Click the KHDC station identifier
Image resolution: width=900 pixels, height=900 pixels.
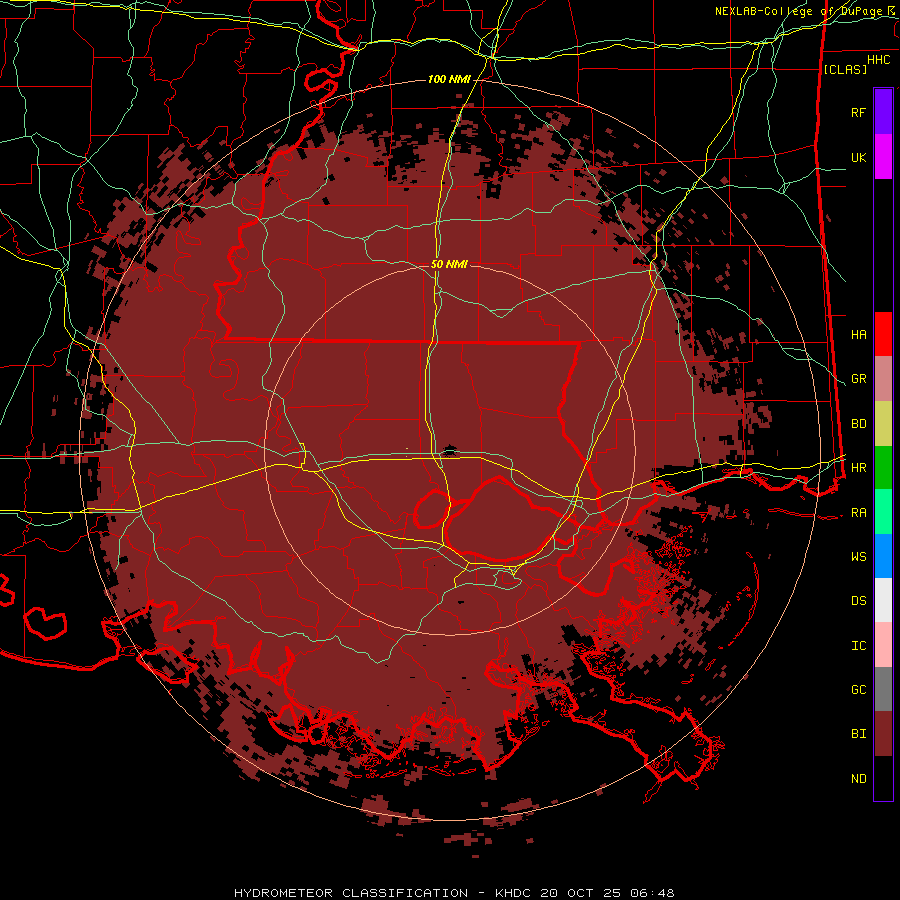pos(514,893)
